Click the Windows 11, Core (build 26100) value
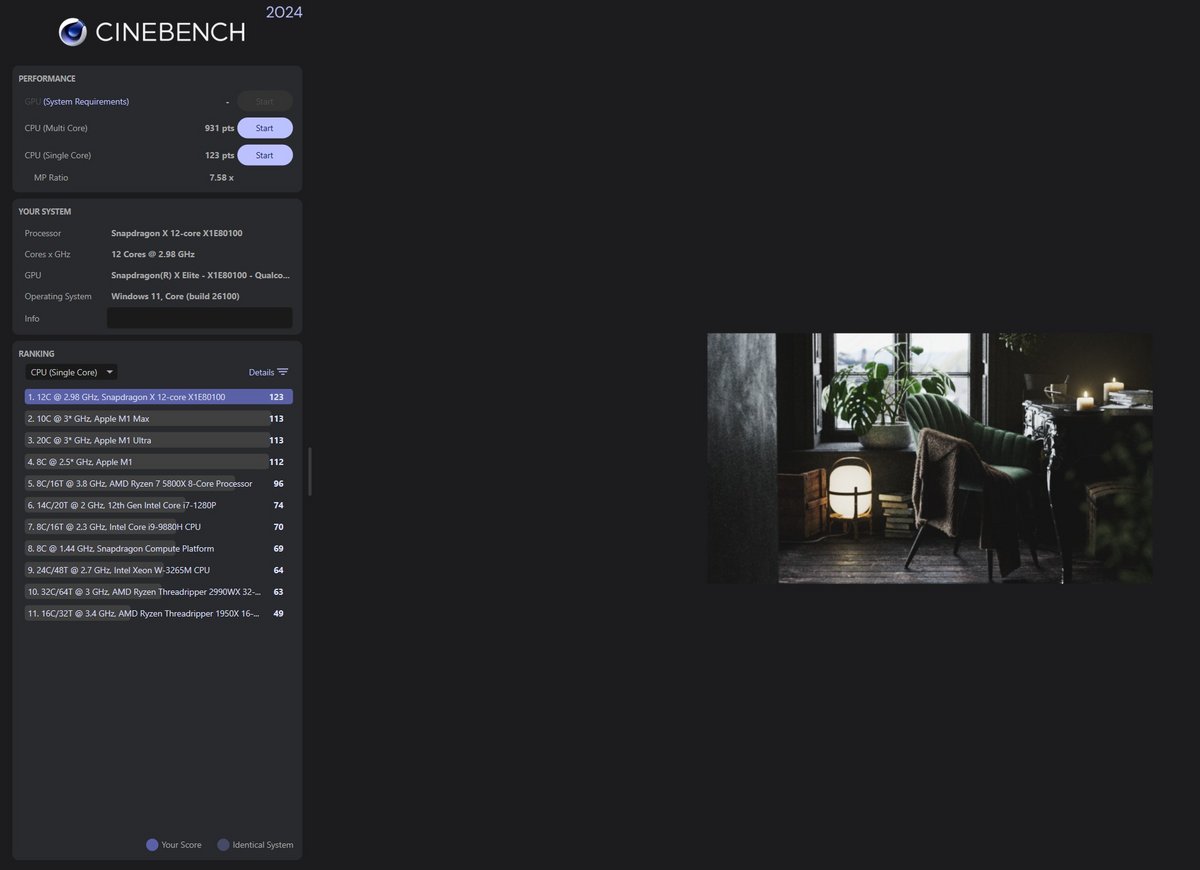The image size is (1200, 870). click(x=175, y=296)
